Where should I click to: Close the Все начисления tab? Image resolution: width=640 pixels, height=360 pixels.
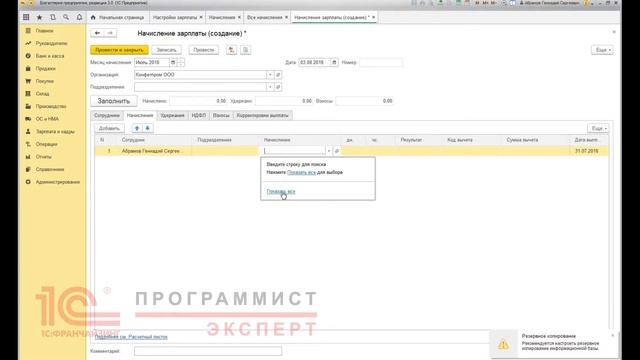[287, 17]
